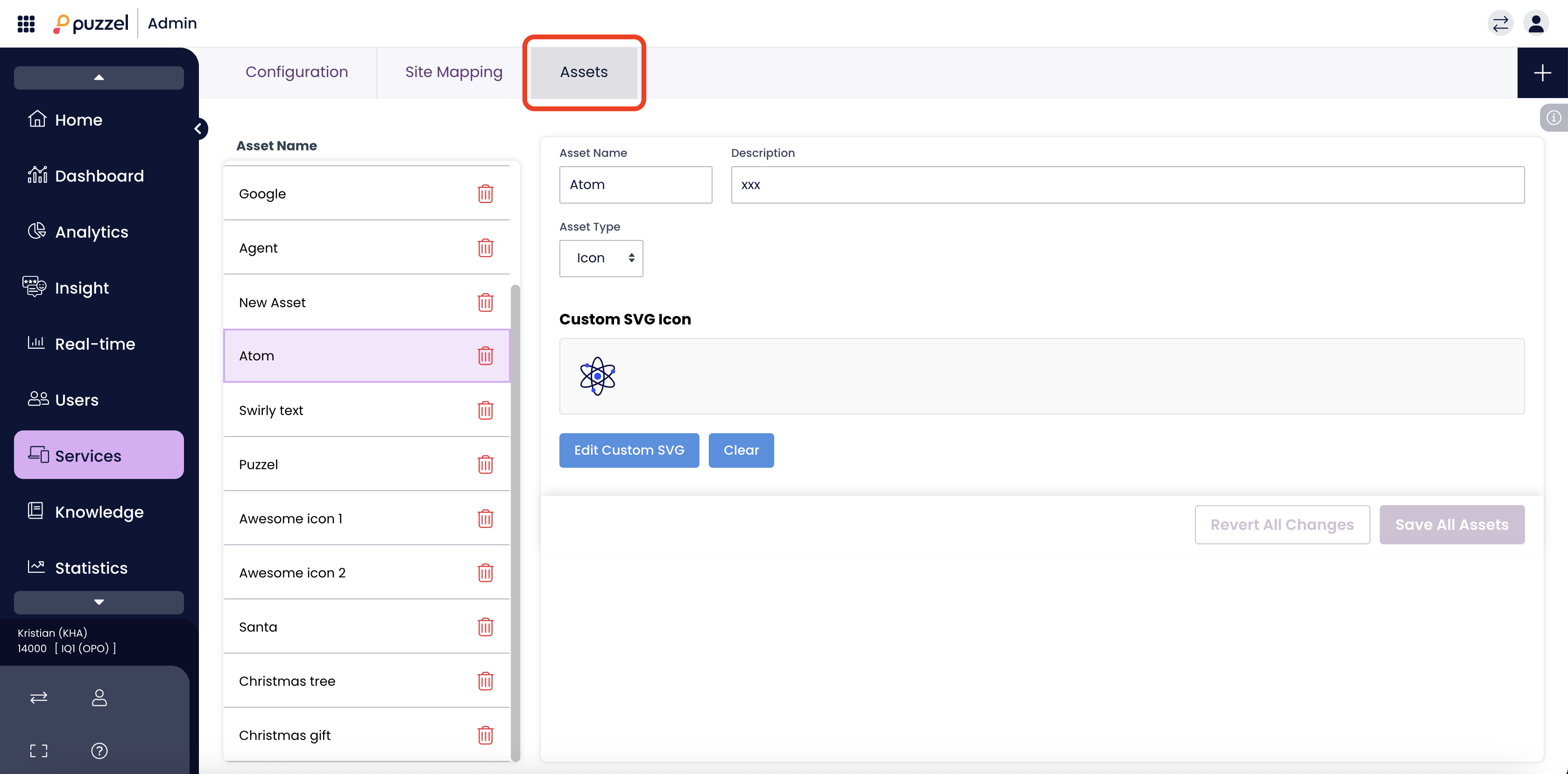1568x774 pixels.
Task: Select Christmas tree in asset list
Action: tap(287, 681)
